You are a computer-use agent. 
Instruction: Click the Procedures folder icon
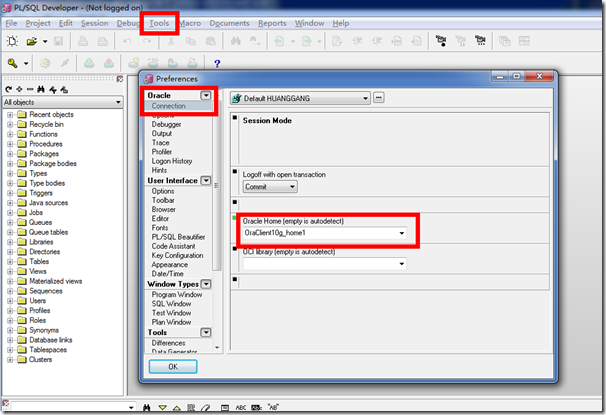tap(21, 144)
